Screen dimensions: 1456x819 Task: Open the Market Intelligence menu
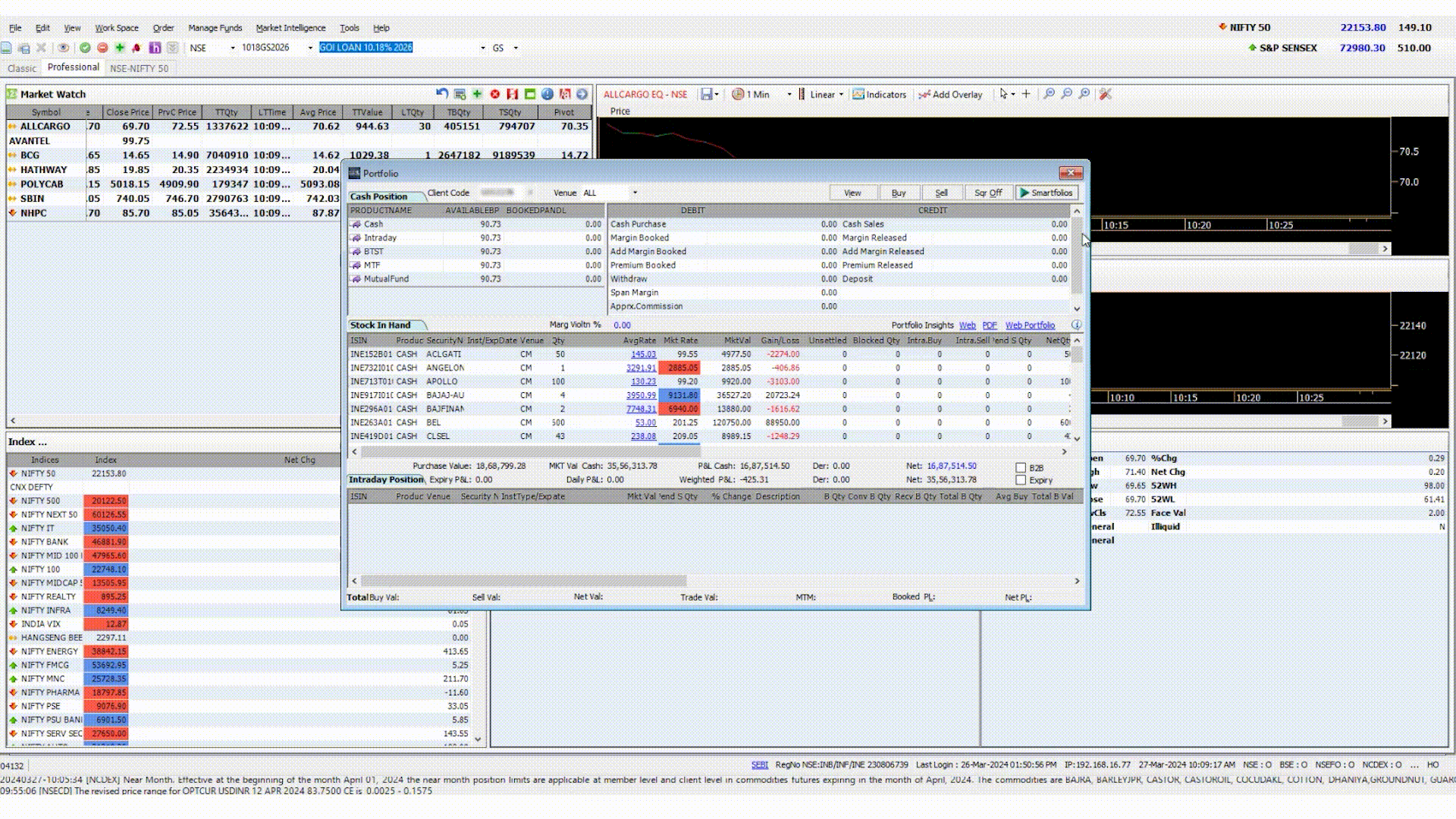(x=290, y=28)
